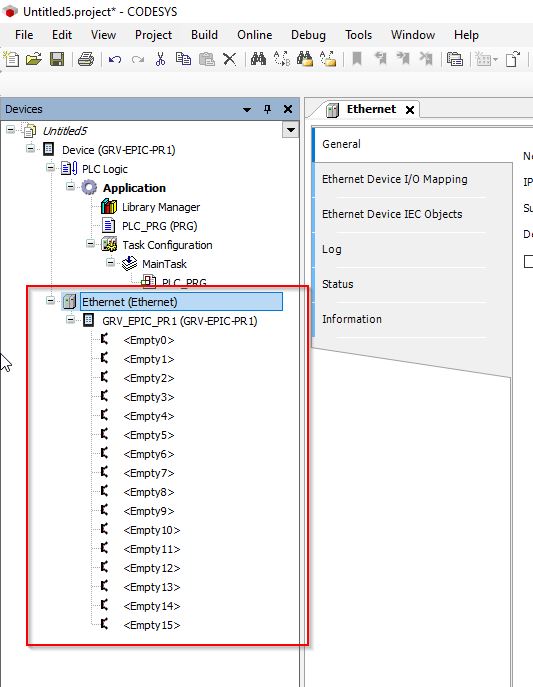
Task: Select MainTask in the tree
Action: point(164,264)
